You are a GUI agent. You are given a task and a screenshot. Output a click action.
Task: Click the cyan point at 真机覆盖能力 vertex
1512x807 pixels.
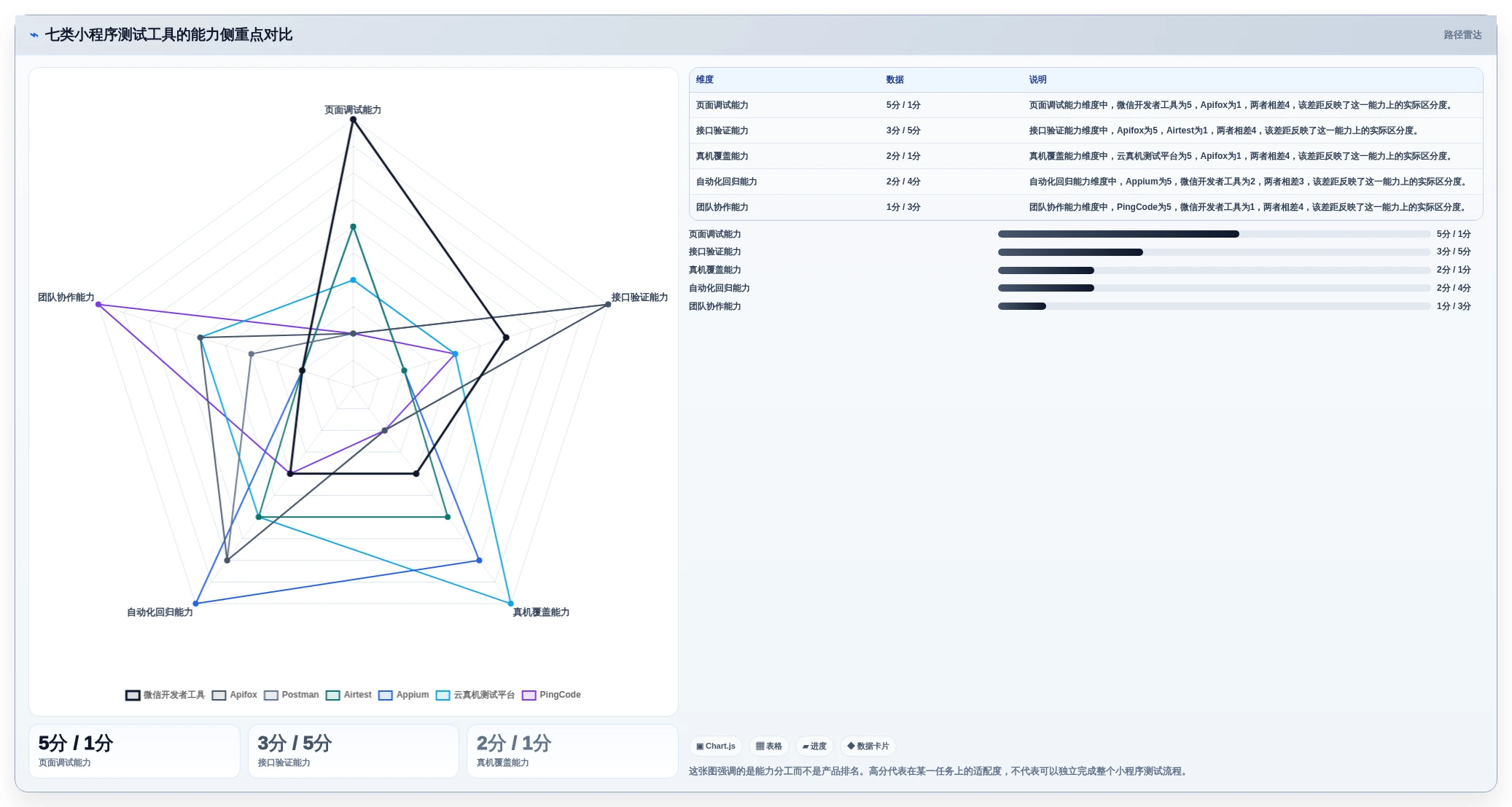(510, 604)
